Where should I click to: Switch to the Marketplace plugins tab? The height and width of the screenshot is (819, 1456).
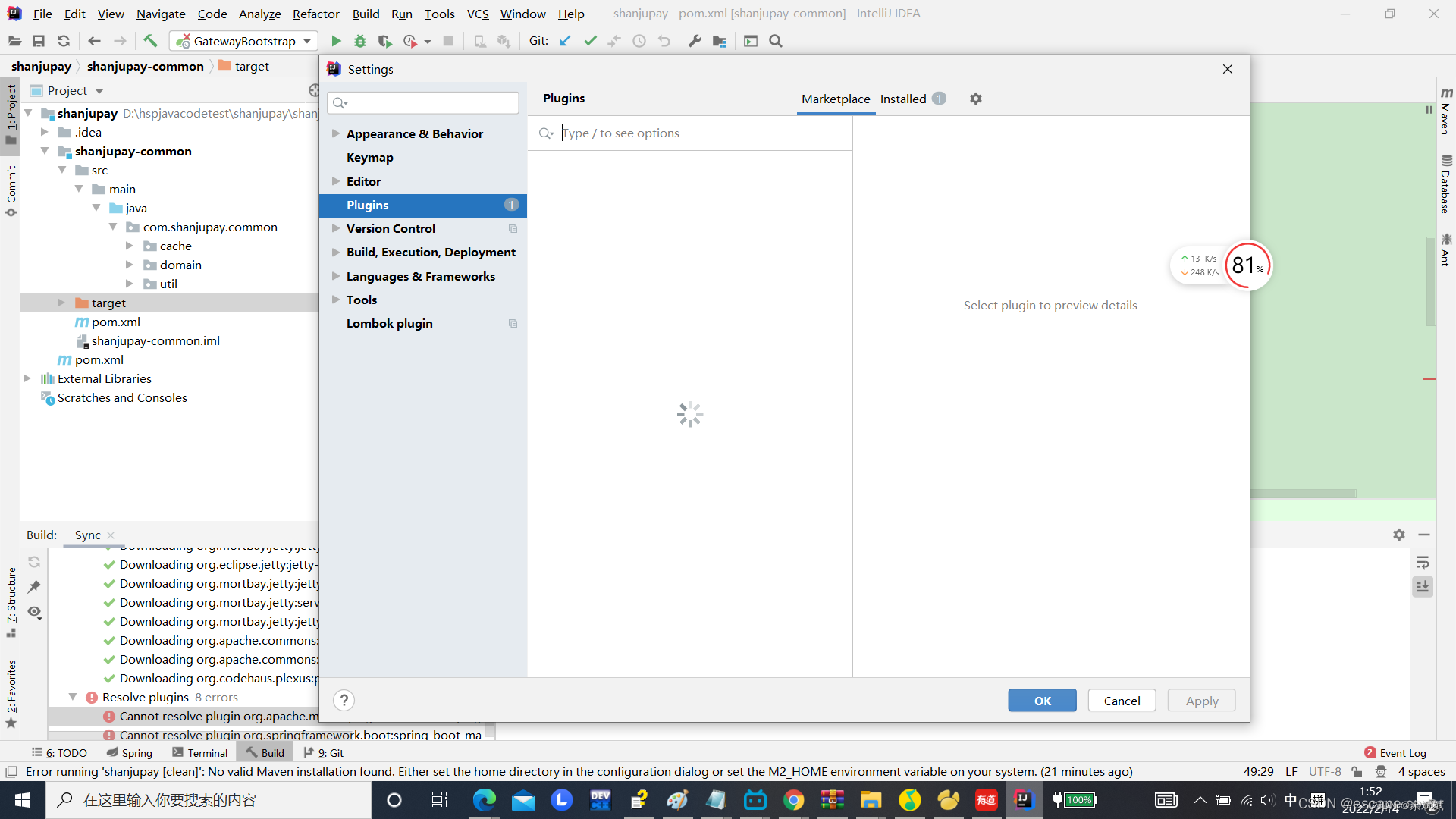835,99
